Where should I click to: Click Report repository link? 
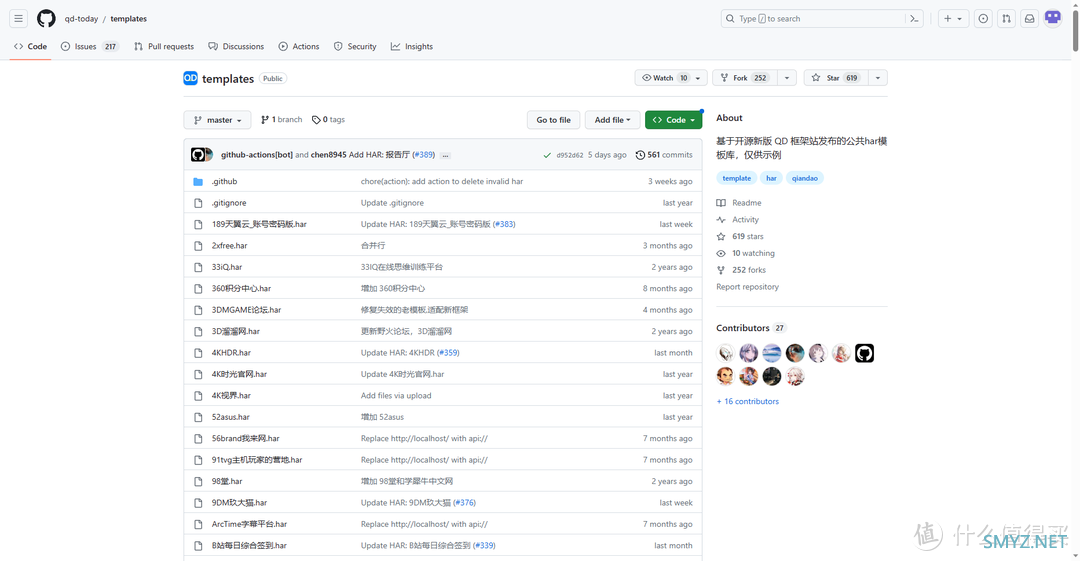(x=747, y=287)
